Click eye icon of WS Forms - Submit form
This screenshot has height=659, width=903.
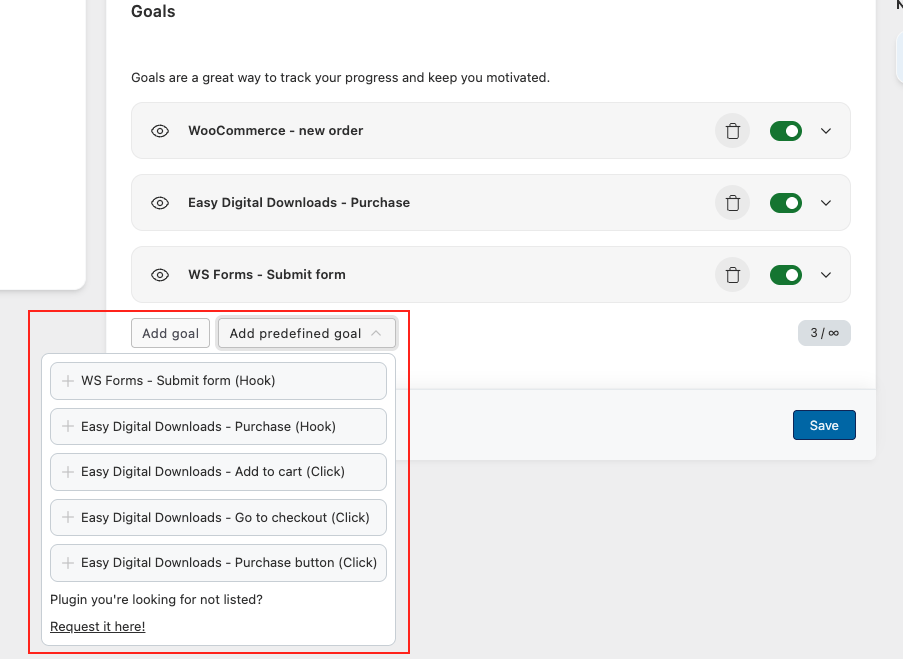point(160,275)
